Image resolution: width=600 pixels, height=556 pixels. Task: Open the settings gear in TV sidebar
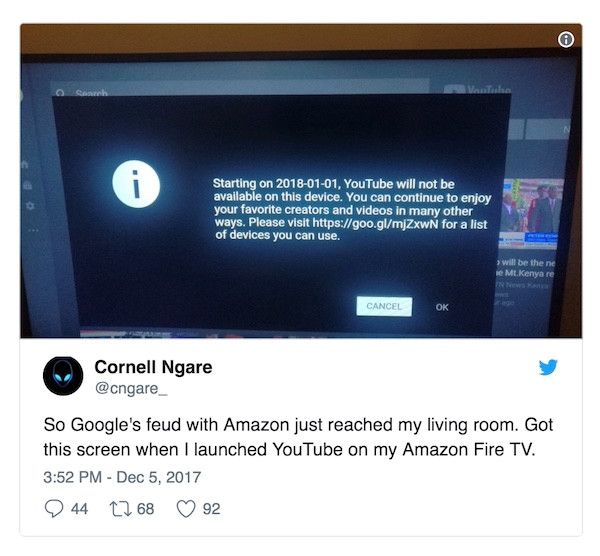30,206
